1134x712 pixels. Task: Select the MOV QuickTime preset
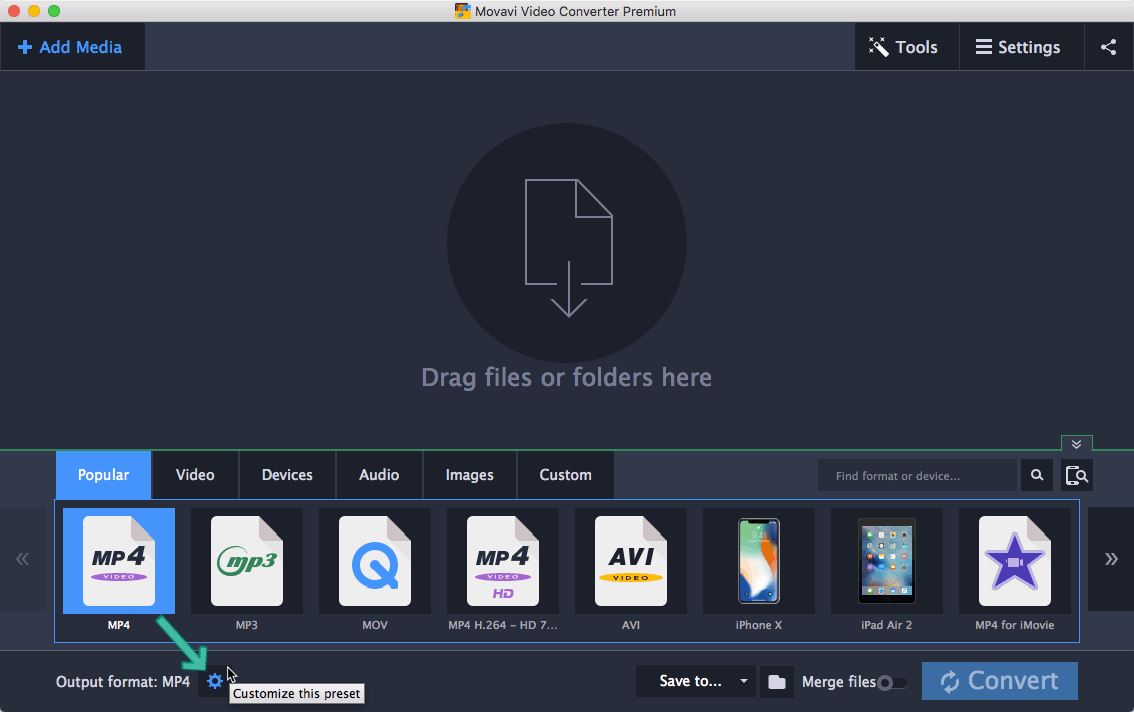375,561
